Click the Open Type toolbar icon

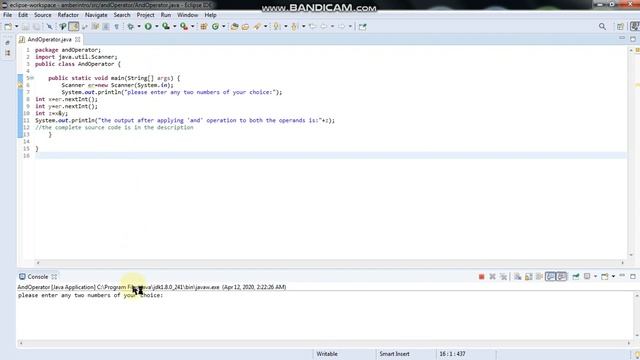point(234,27)
